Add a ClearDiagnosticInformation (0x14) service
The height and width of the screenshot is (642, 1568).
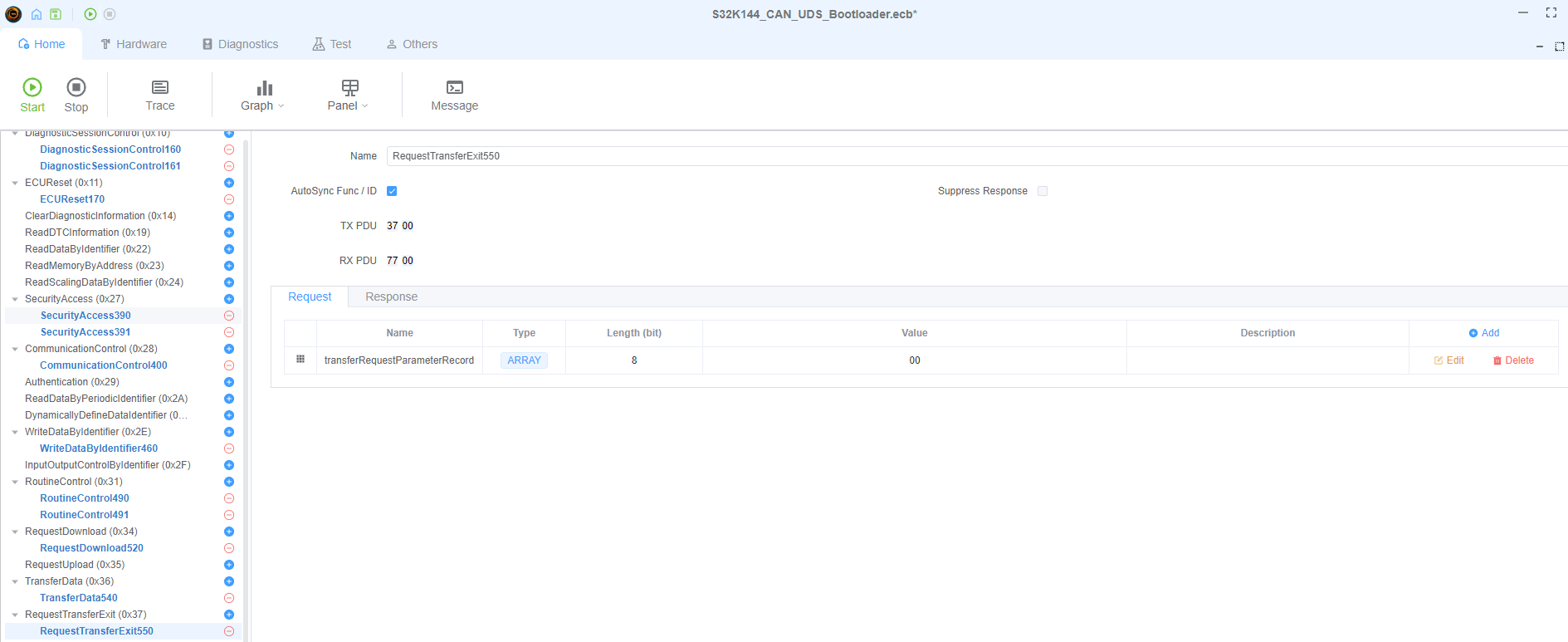[229, 216]
